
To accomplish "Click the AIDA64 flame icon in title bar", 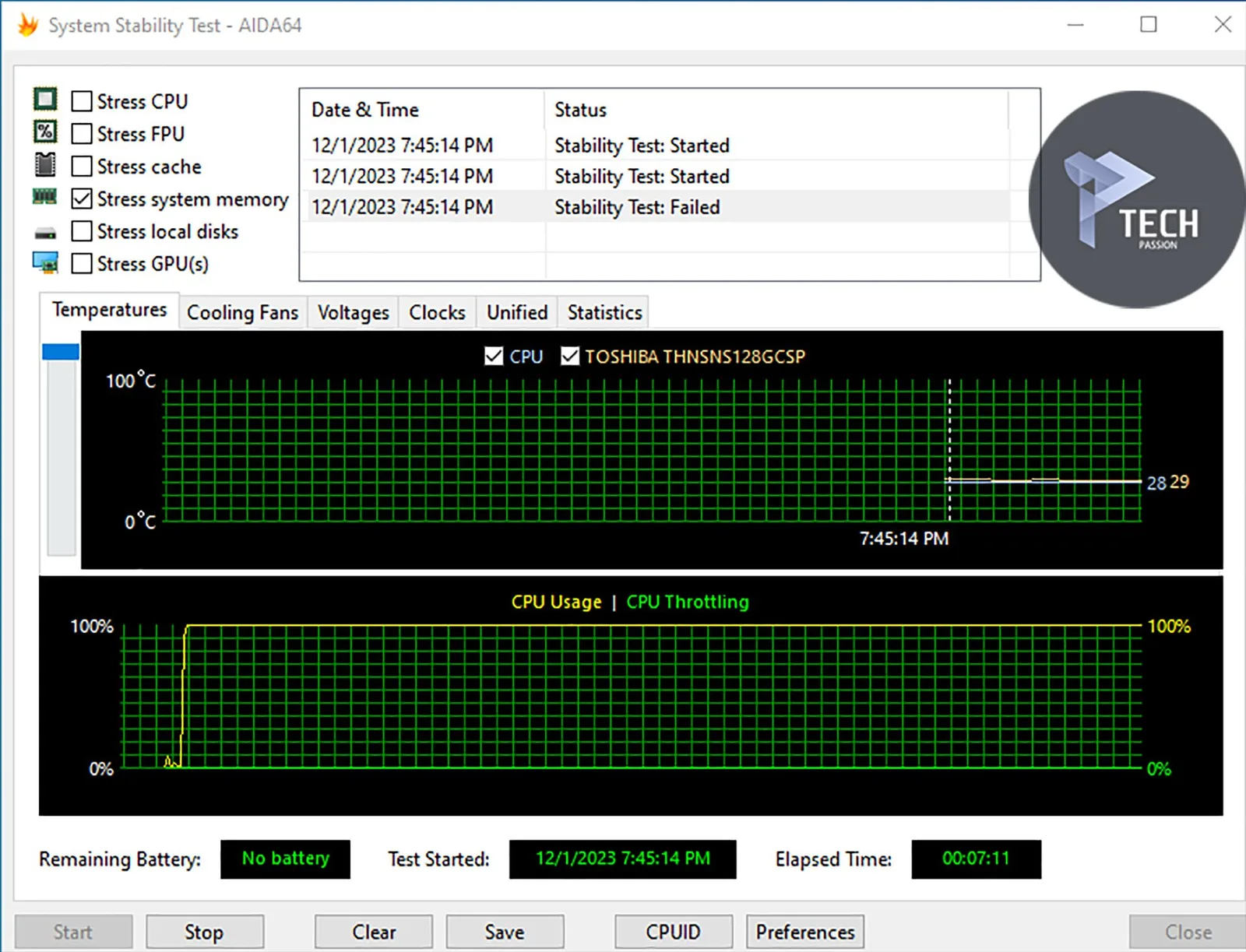I will pos(28,25).
